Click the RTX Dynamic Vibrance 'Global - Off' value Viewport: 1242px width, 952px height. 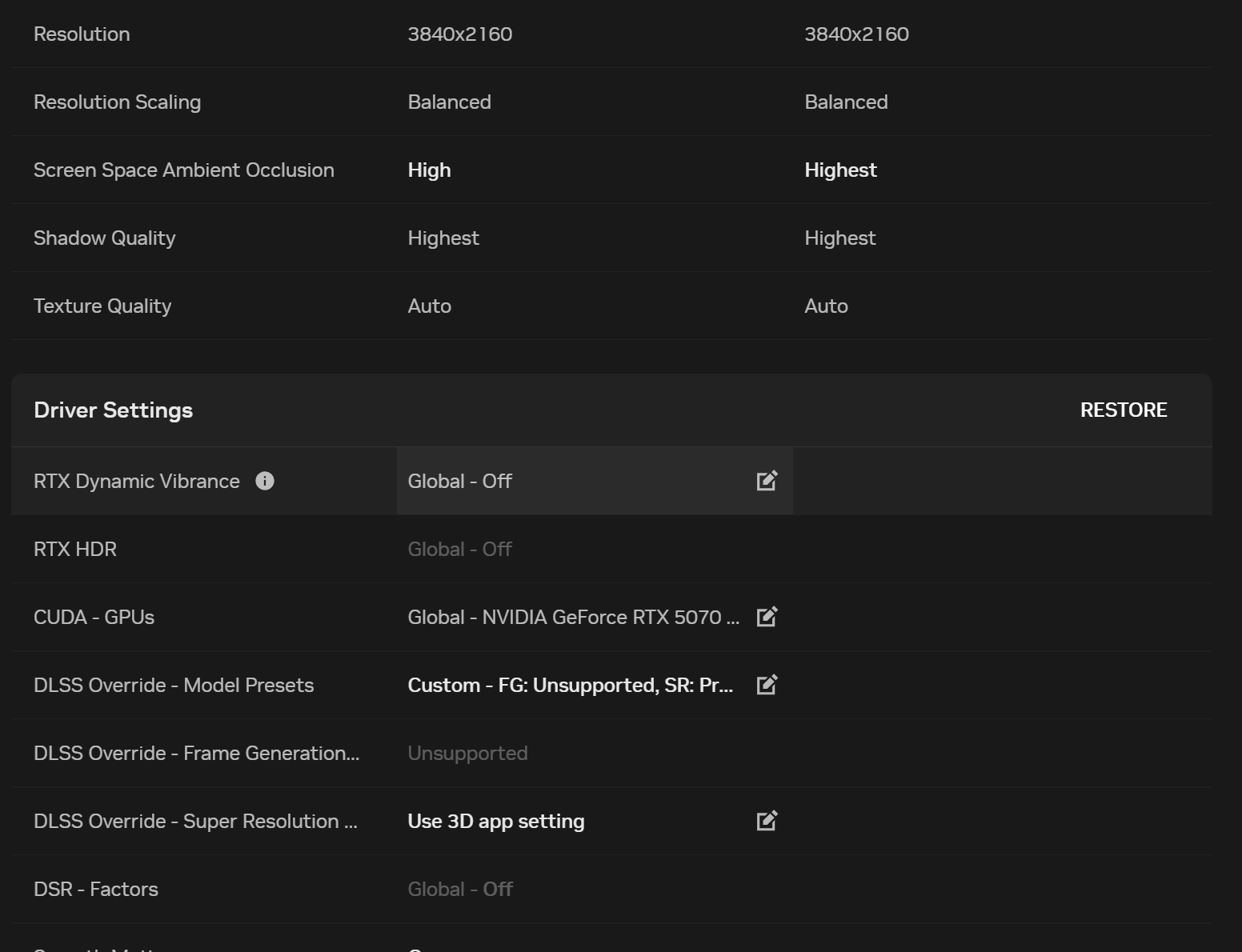pyautogui.click(x=460, y=482)
